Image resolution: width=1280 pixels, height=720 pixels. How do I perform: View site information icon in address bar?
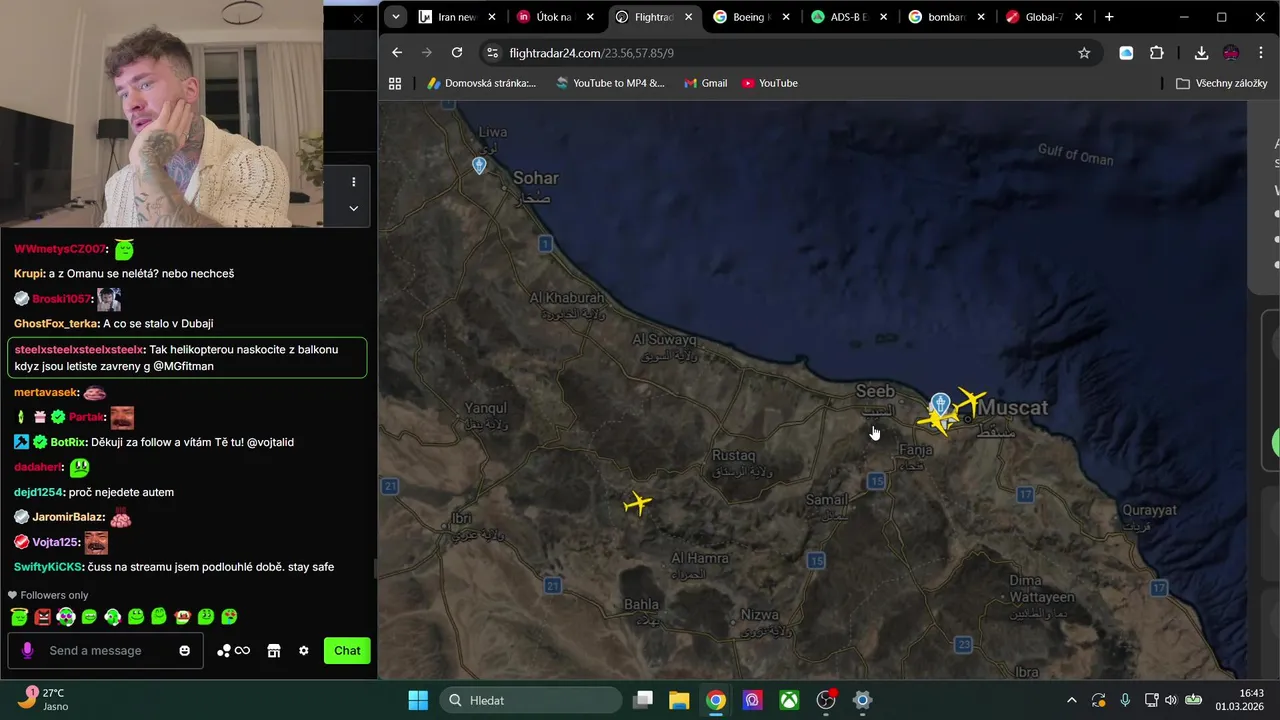pyautogui.click(x=491, y=53)
